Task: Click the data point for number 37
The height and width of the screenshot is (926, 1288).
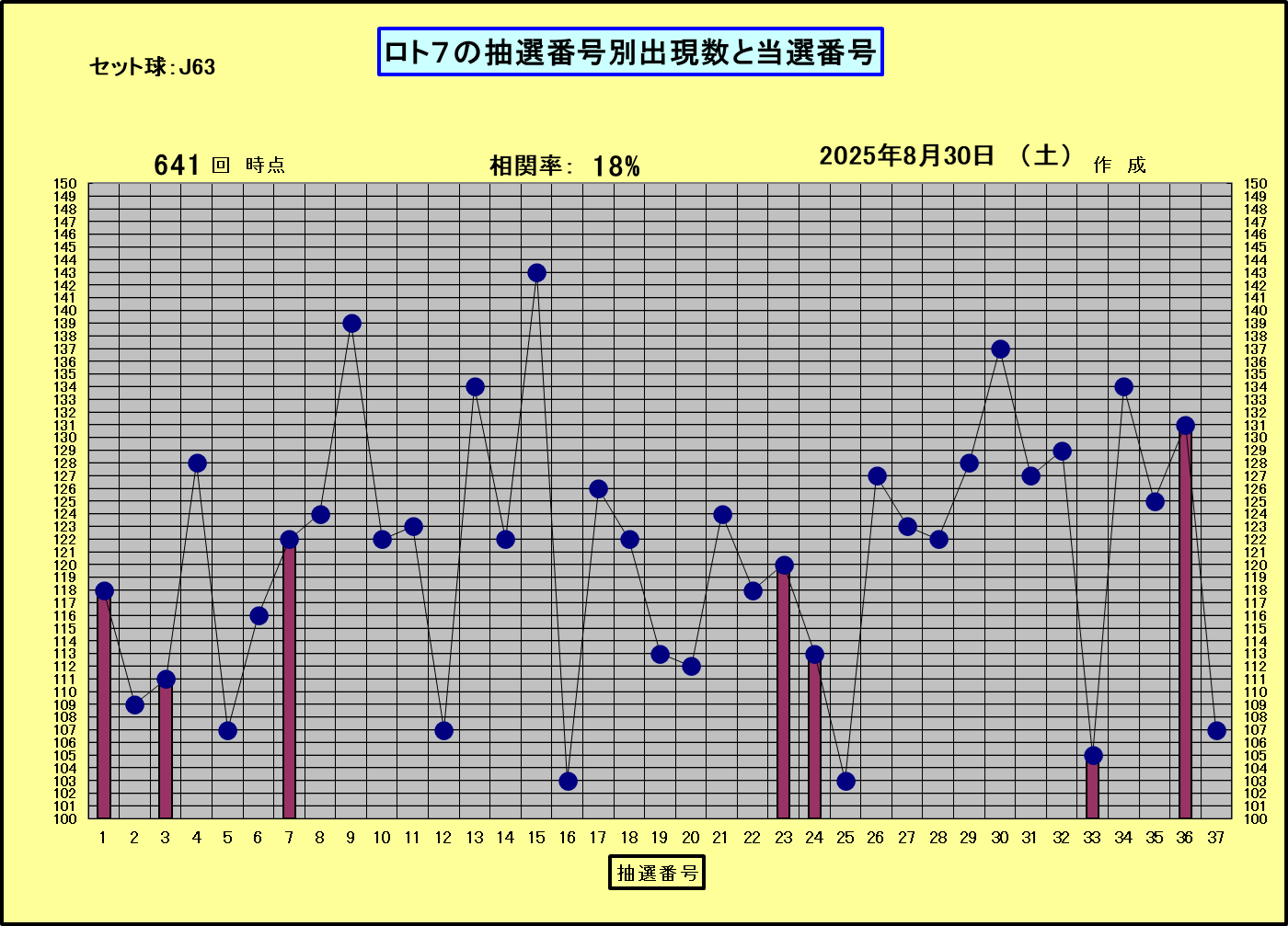Action: (1216, 730)
